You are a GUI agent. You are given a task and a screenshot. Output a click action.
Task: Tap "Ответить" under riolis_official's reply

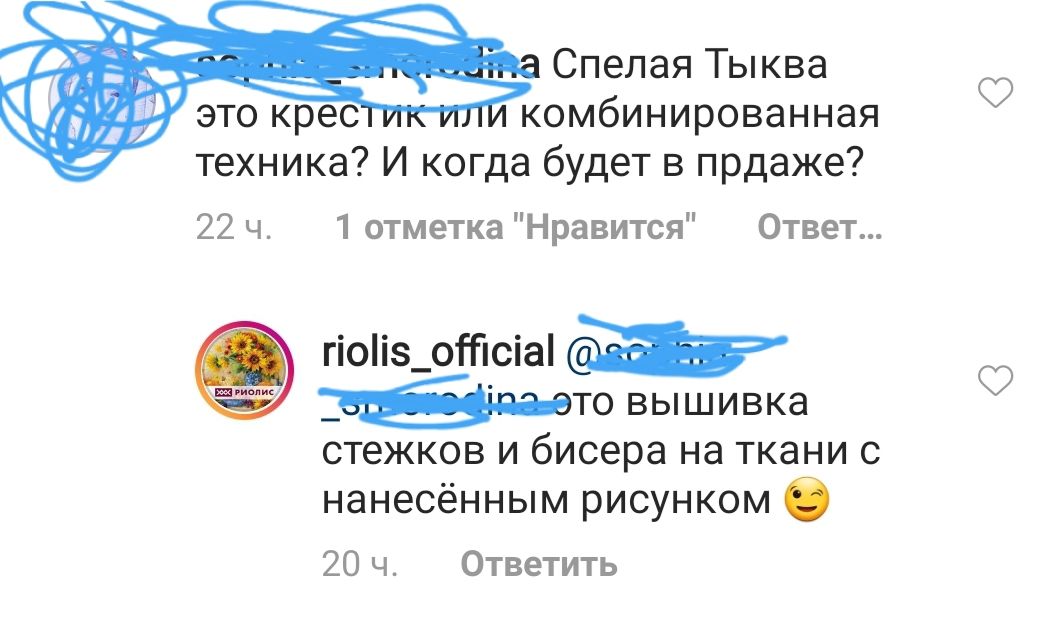tap(538, 564)
